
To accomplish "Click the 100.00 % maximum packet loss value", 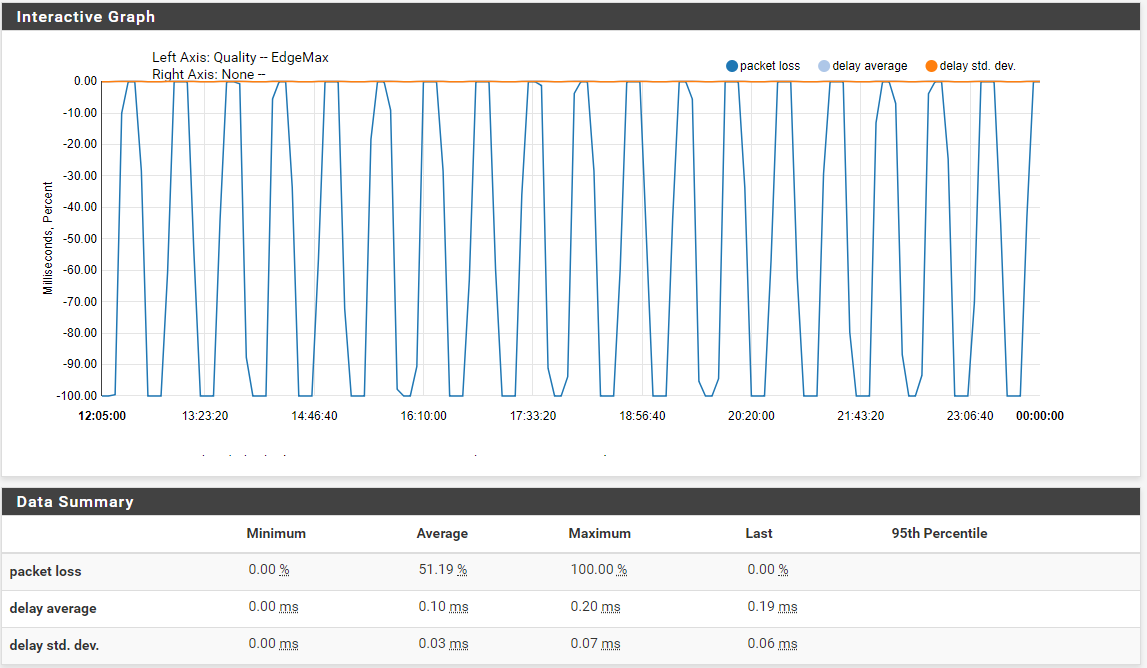I will tap(598, 570).
